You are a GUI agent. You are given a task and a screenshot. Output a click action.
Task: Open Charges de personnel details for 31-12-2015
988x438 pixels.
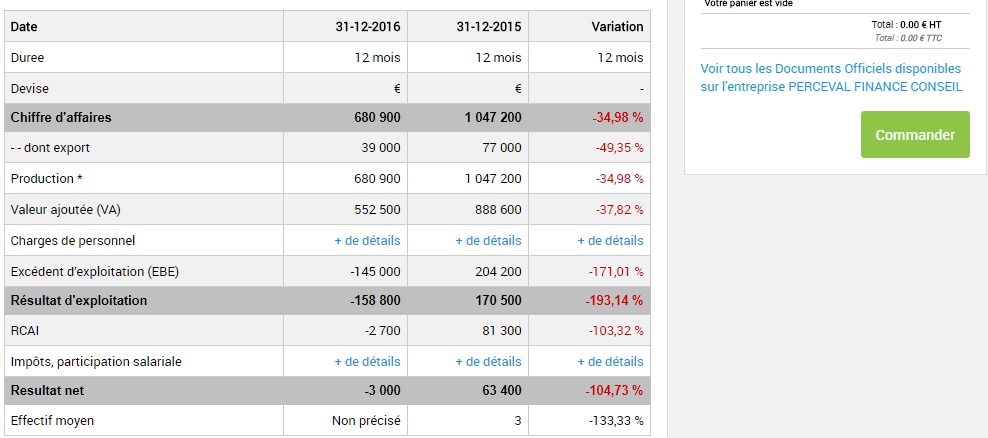(x=488, y=240)
